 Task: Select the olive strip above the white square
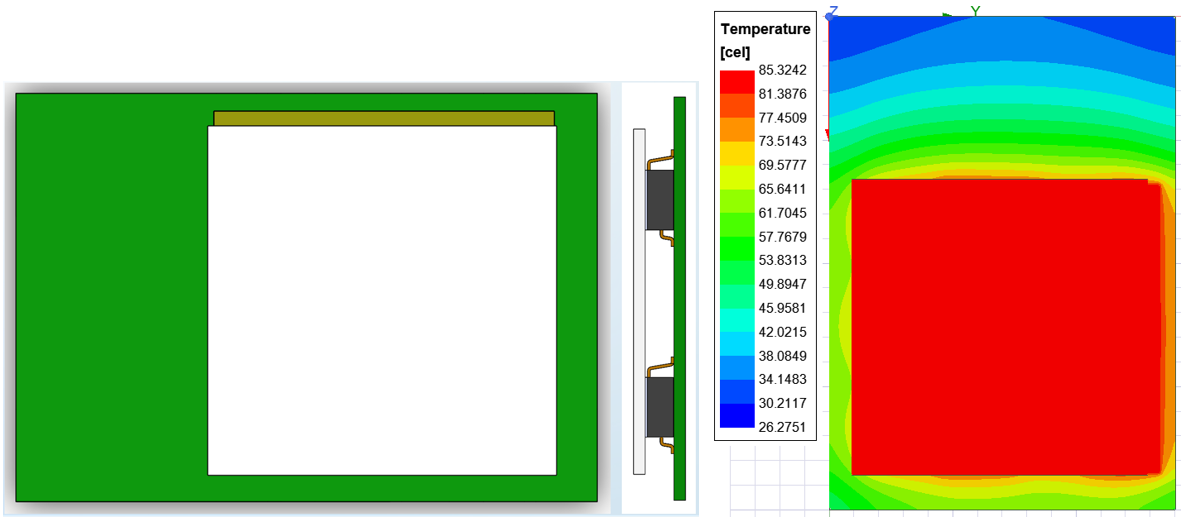pos(383,118)
